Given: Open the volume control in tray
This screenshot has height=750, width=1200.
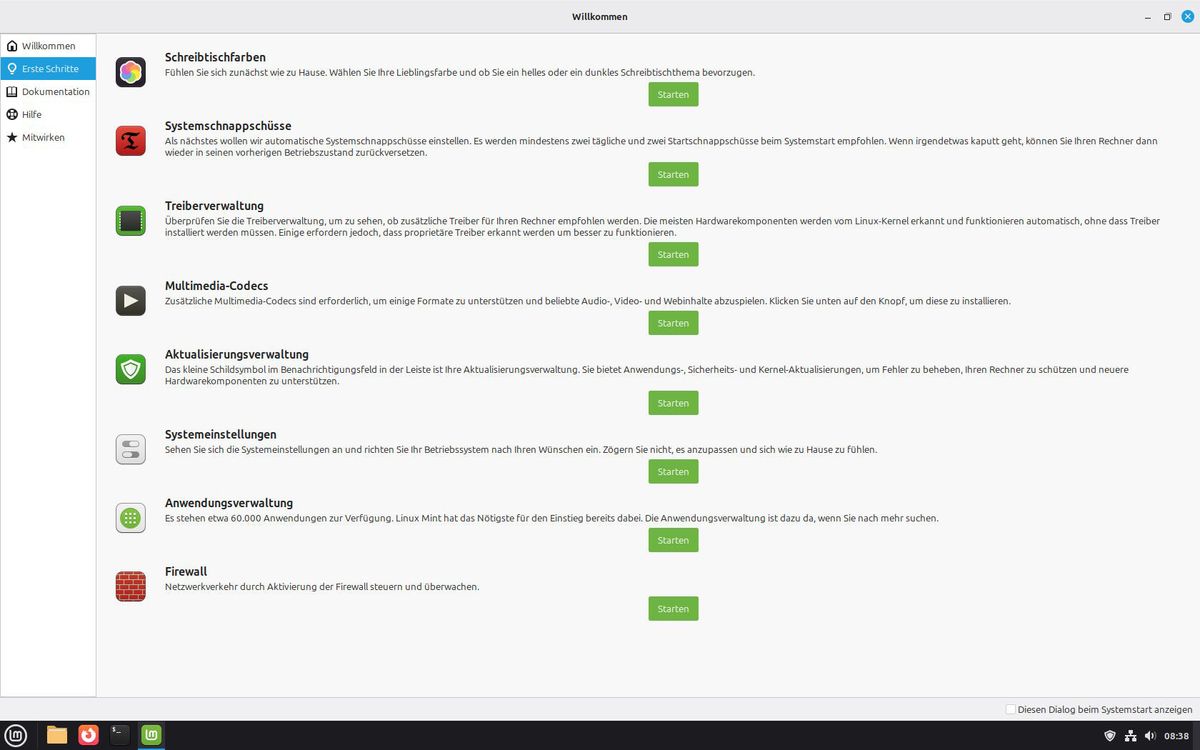Looking at the screenshot, I should click(x=1150, y=736).
